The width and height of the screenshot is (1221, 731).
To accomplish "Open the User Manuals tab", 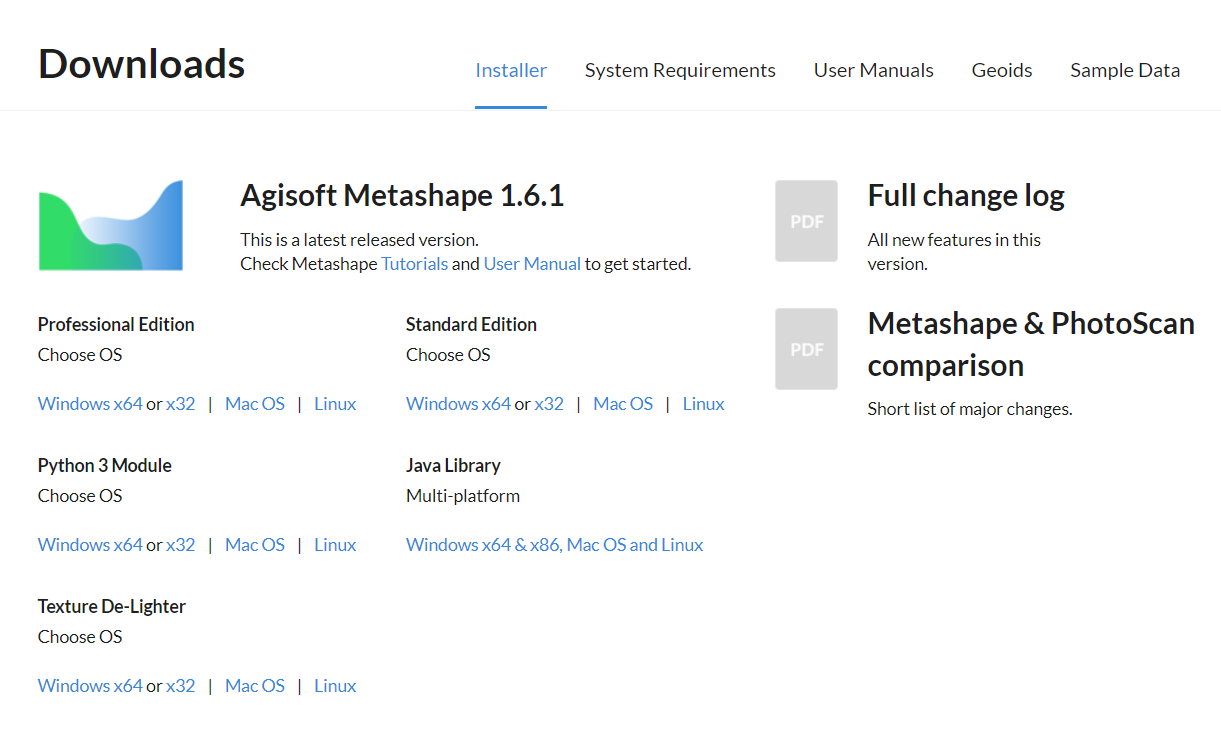I will tap(873, 70).
